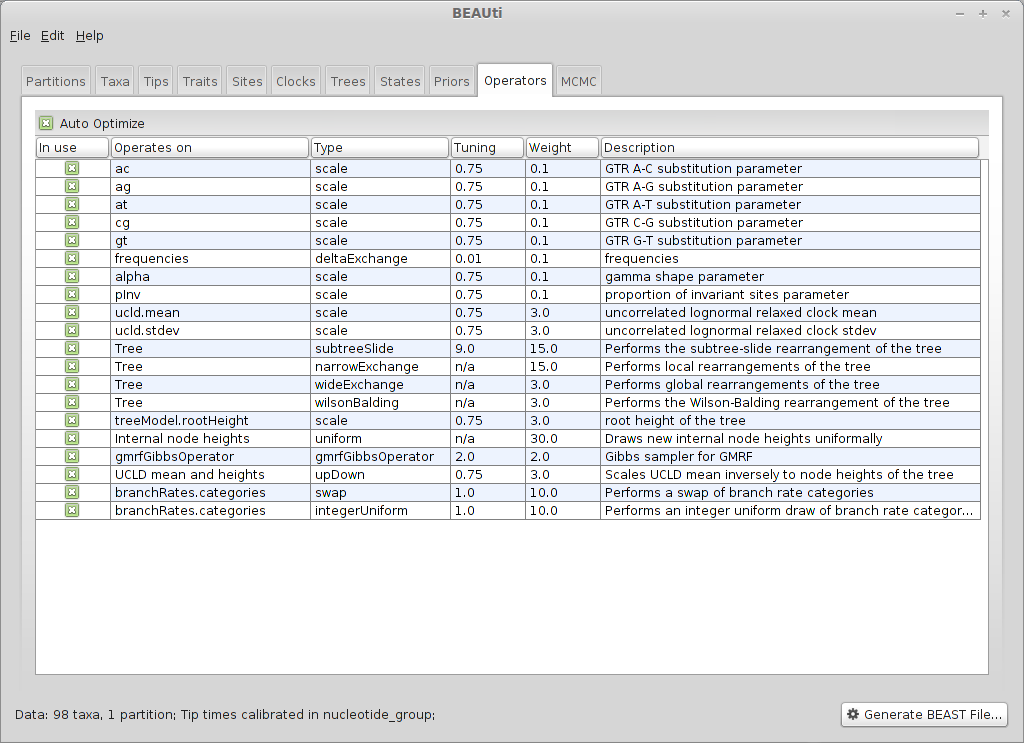Image resolution: width=1024 pixels, height=743 pixels.
Task: Disable the gmrfGibbsOperator checkbox
Action: pos(72,456)
